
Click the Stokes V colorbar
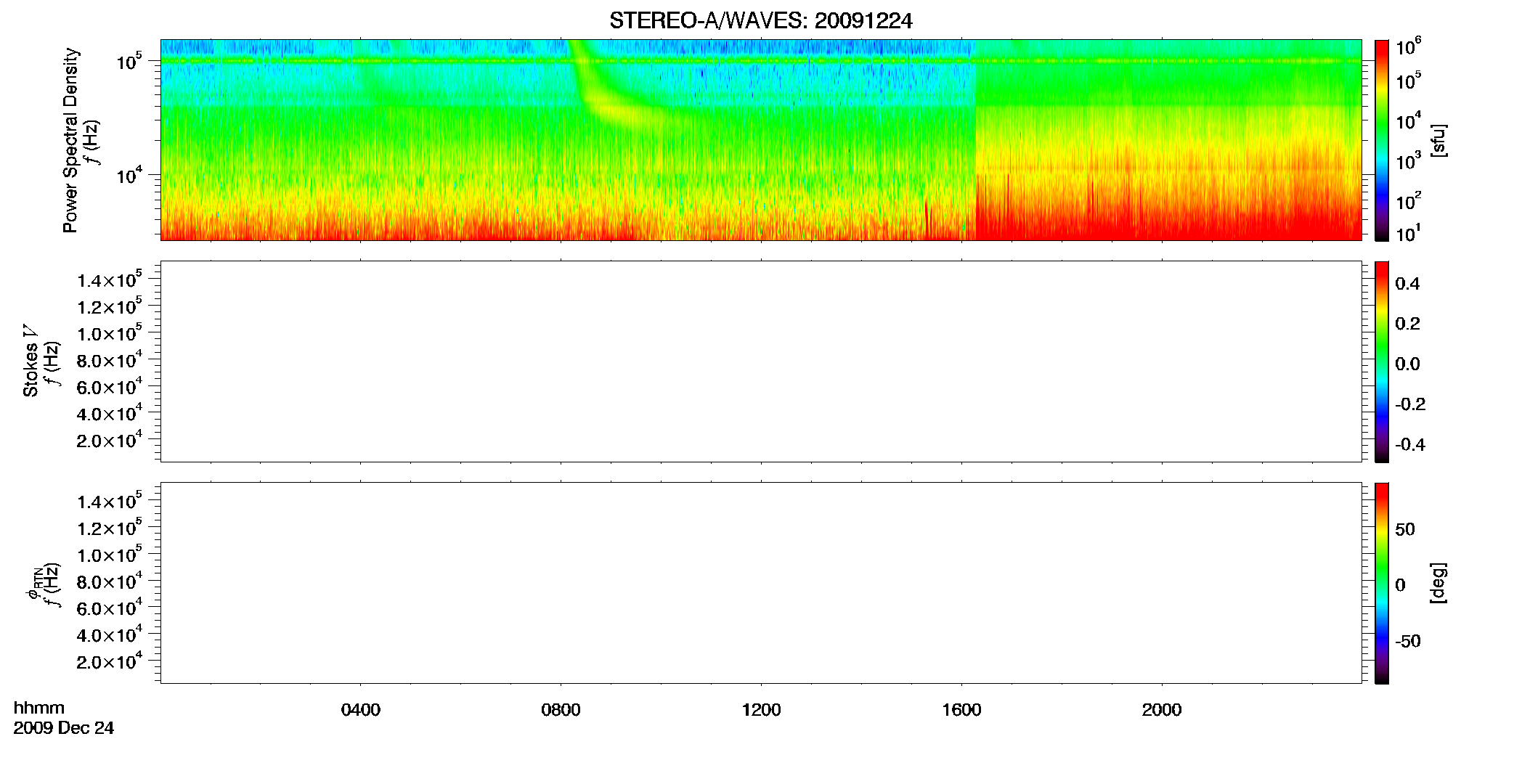[x=1382, y=362]
